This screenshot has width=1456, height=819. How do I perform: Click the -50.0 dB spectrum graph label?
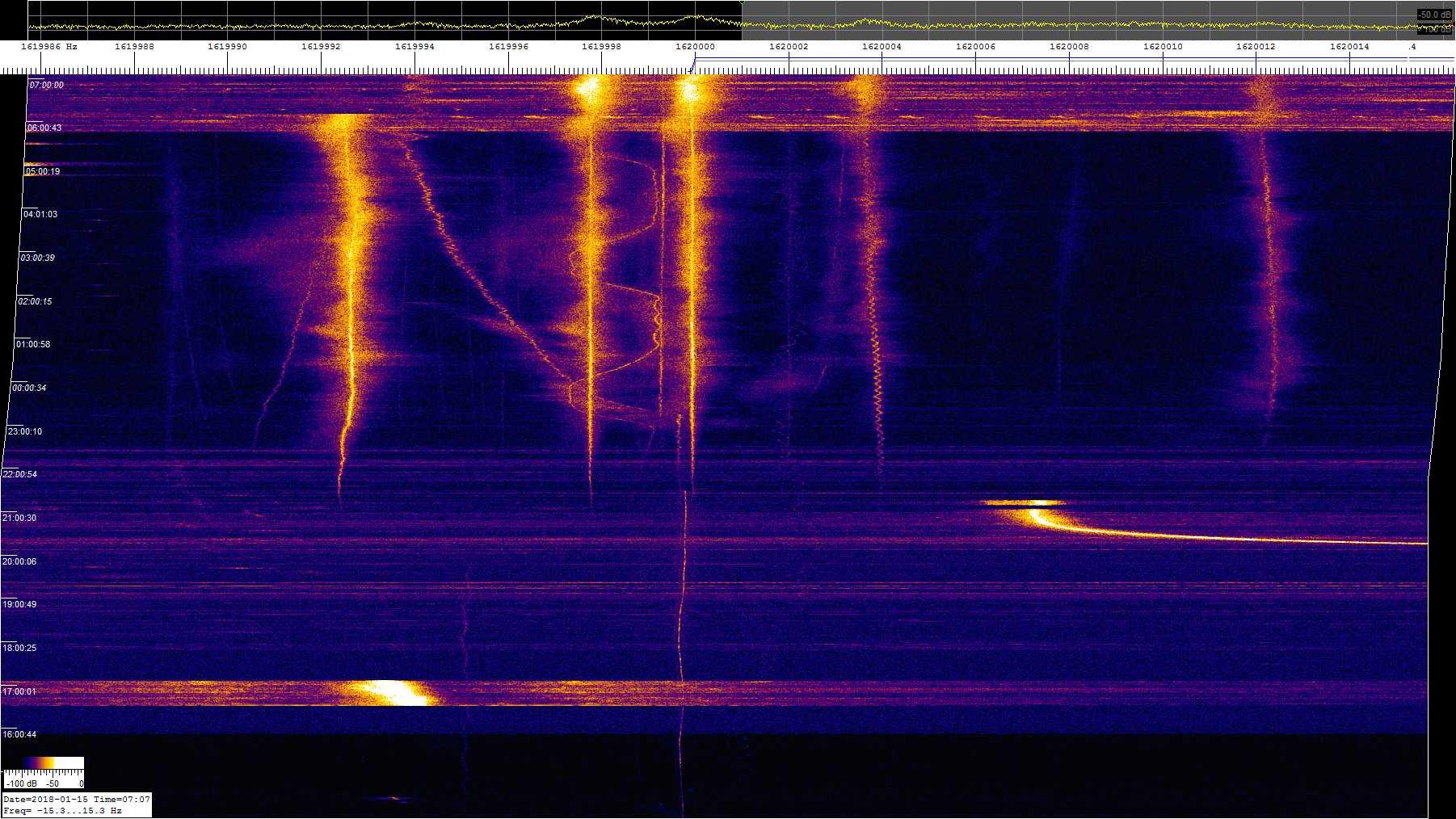click(x=1435, y=15)
